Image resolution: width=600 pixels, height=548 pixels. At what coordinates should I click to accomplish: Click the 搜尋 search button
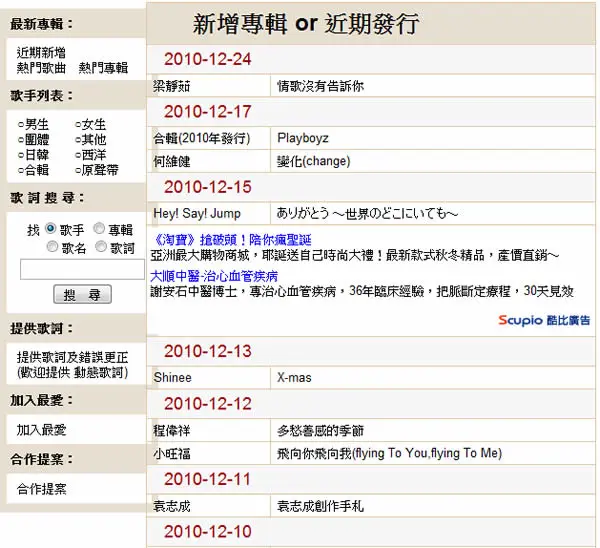tap(82, 294)
